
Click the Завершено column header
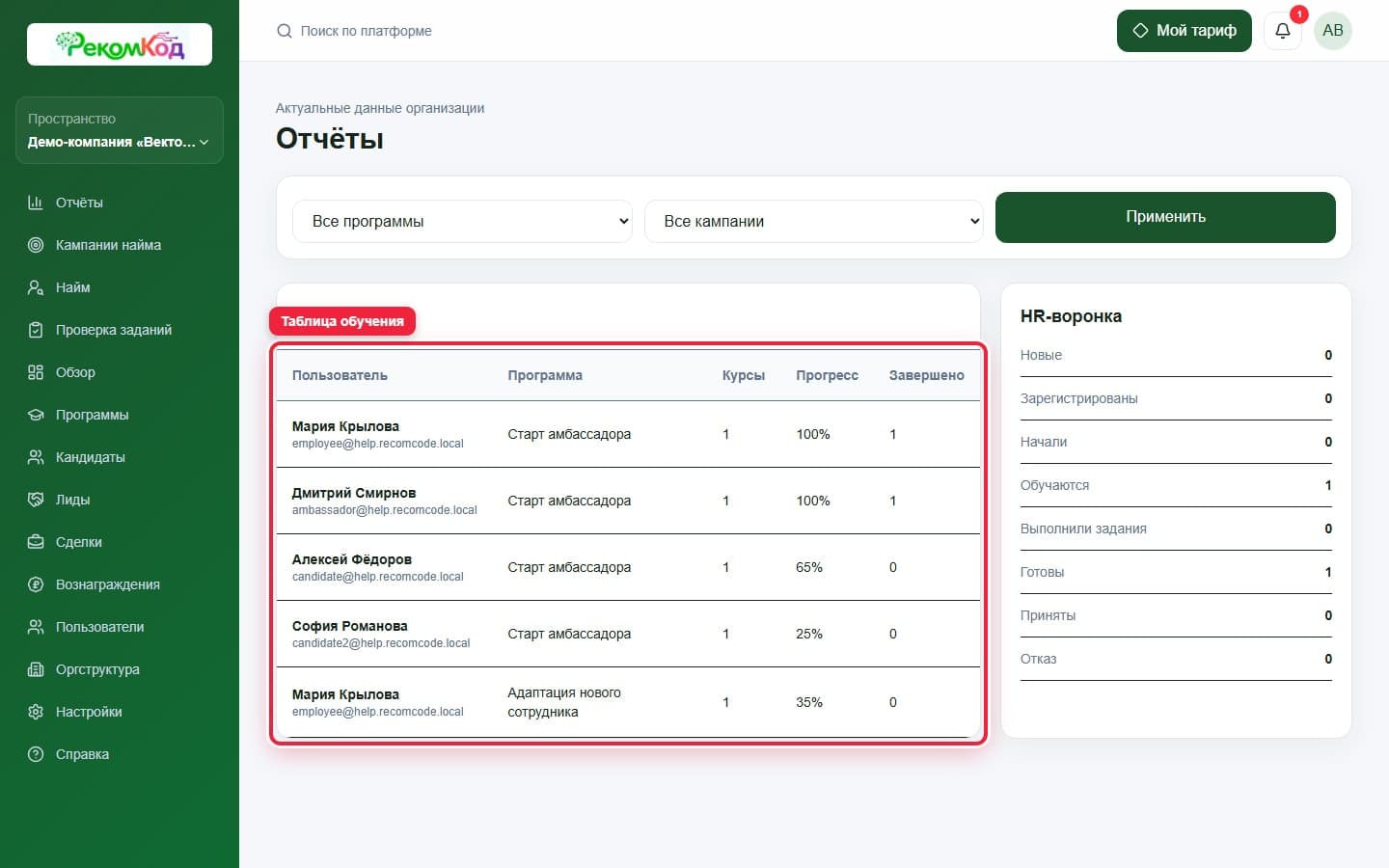(x=926, y=375)
